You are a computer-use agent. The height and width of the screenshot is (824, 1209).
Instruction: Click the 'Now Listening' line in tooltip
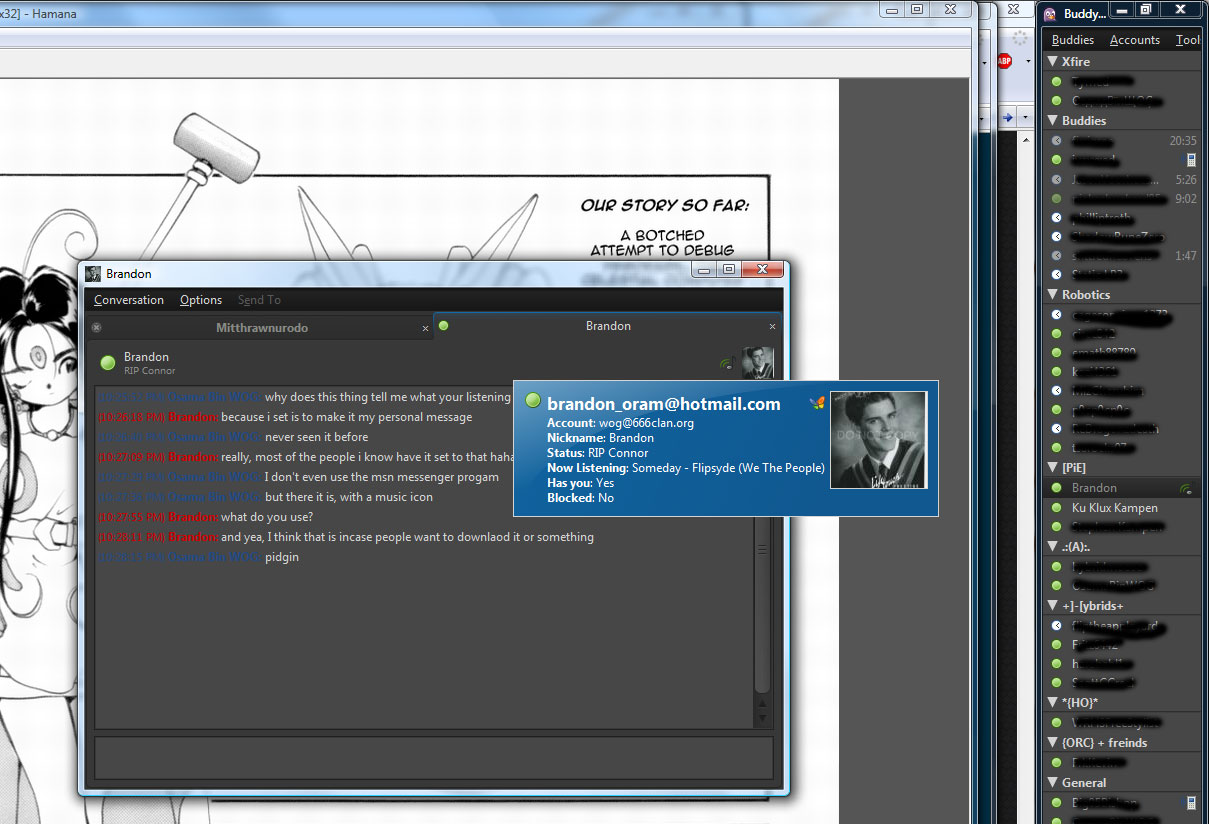tap(686, 468)
